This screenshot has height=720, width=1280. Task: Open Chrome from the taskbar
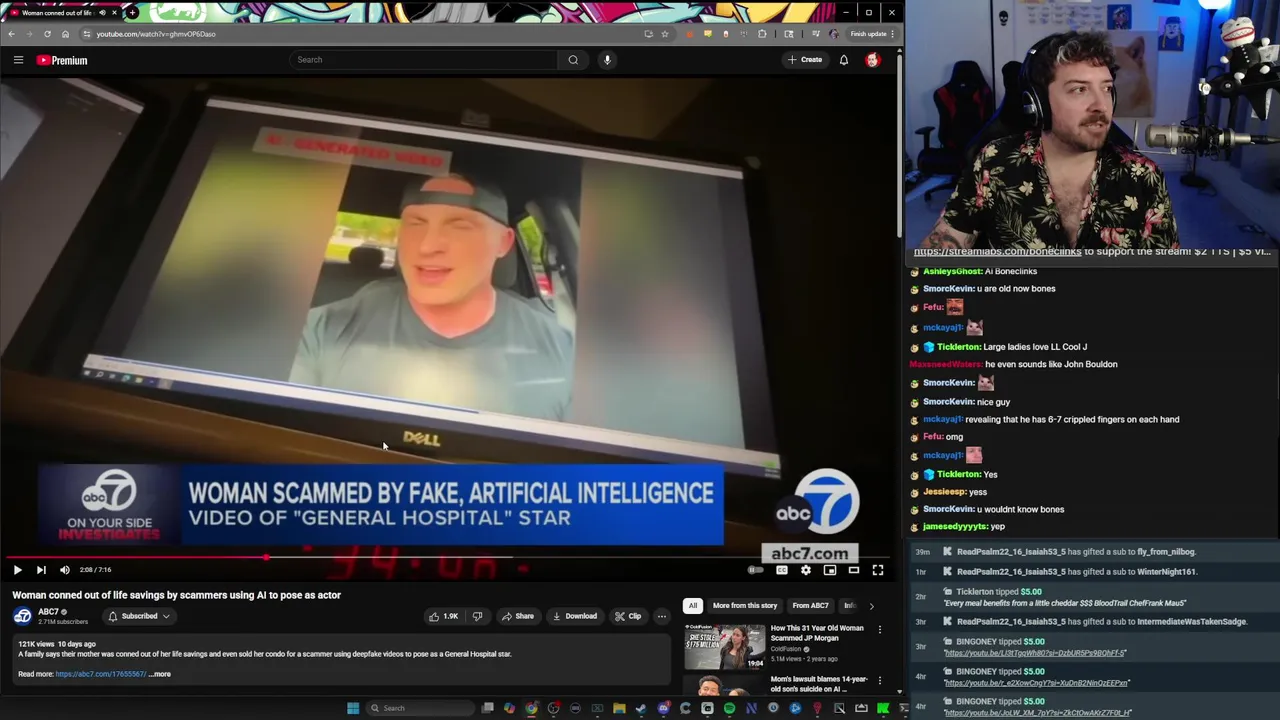531,708
